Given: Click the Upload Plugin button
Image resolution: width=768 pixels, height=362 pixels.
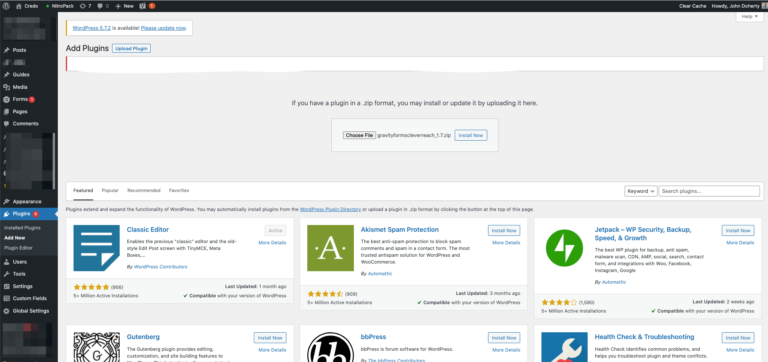Looking at the screenshot, I should [x=131, y=48].
